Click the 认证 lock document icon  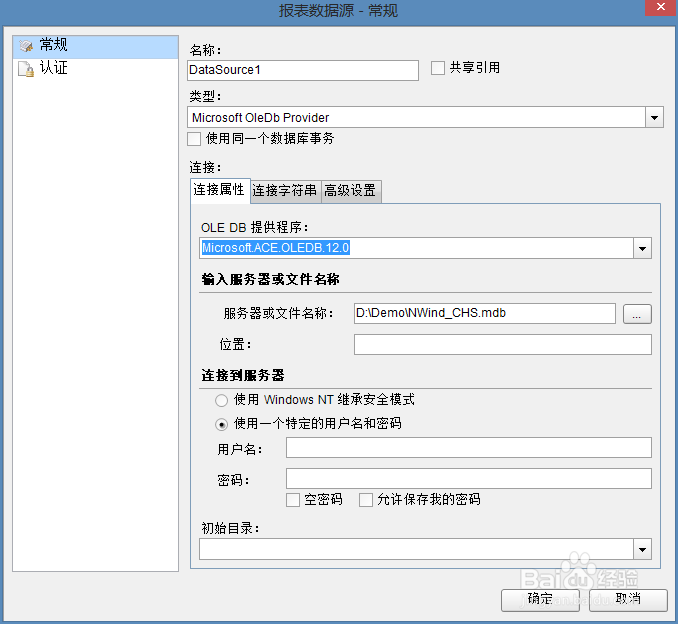coord(26,69)
